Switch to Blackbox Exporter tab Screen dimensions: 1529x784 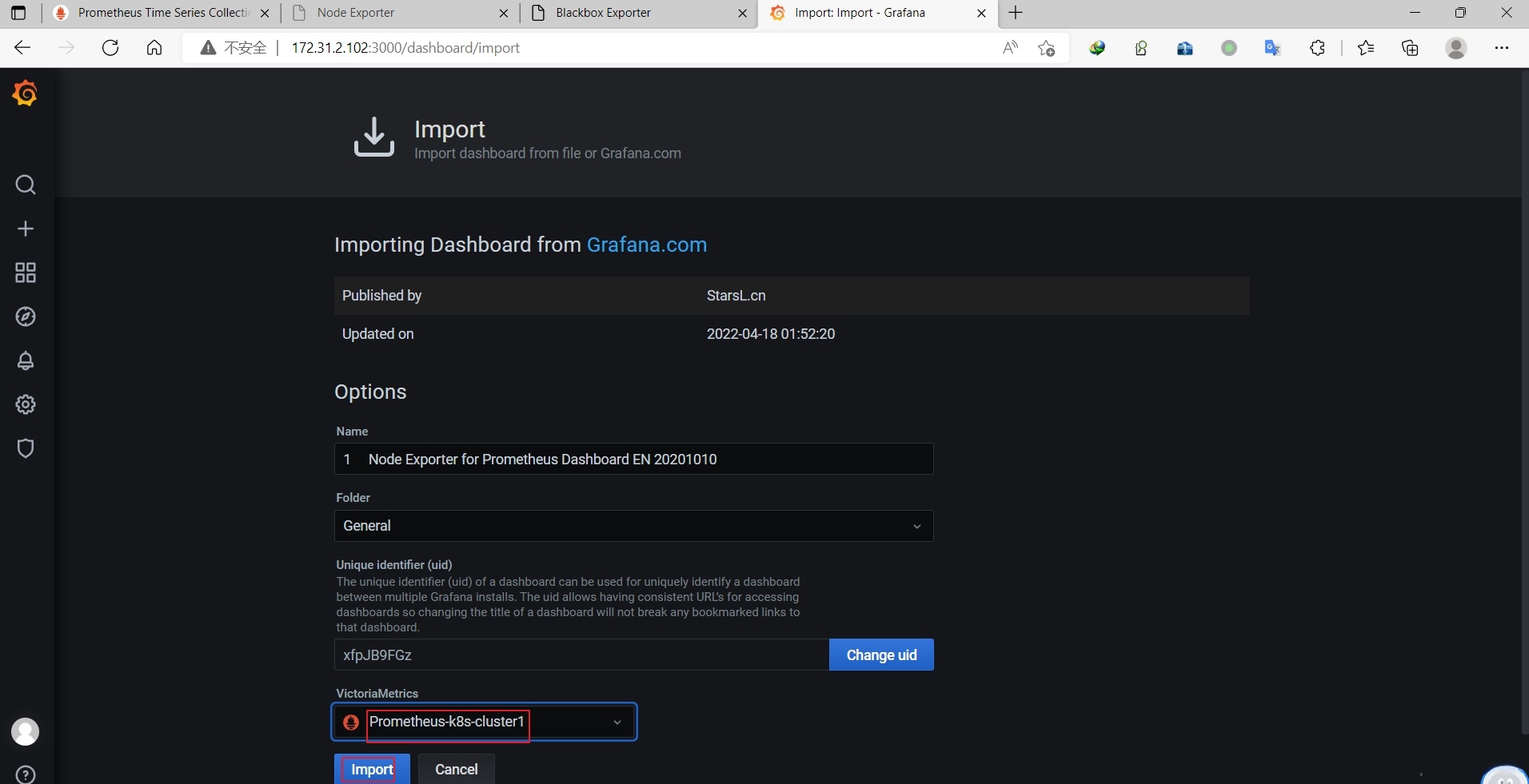(x=639, y=13)
